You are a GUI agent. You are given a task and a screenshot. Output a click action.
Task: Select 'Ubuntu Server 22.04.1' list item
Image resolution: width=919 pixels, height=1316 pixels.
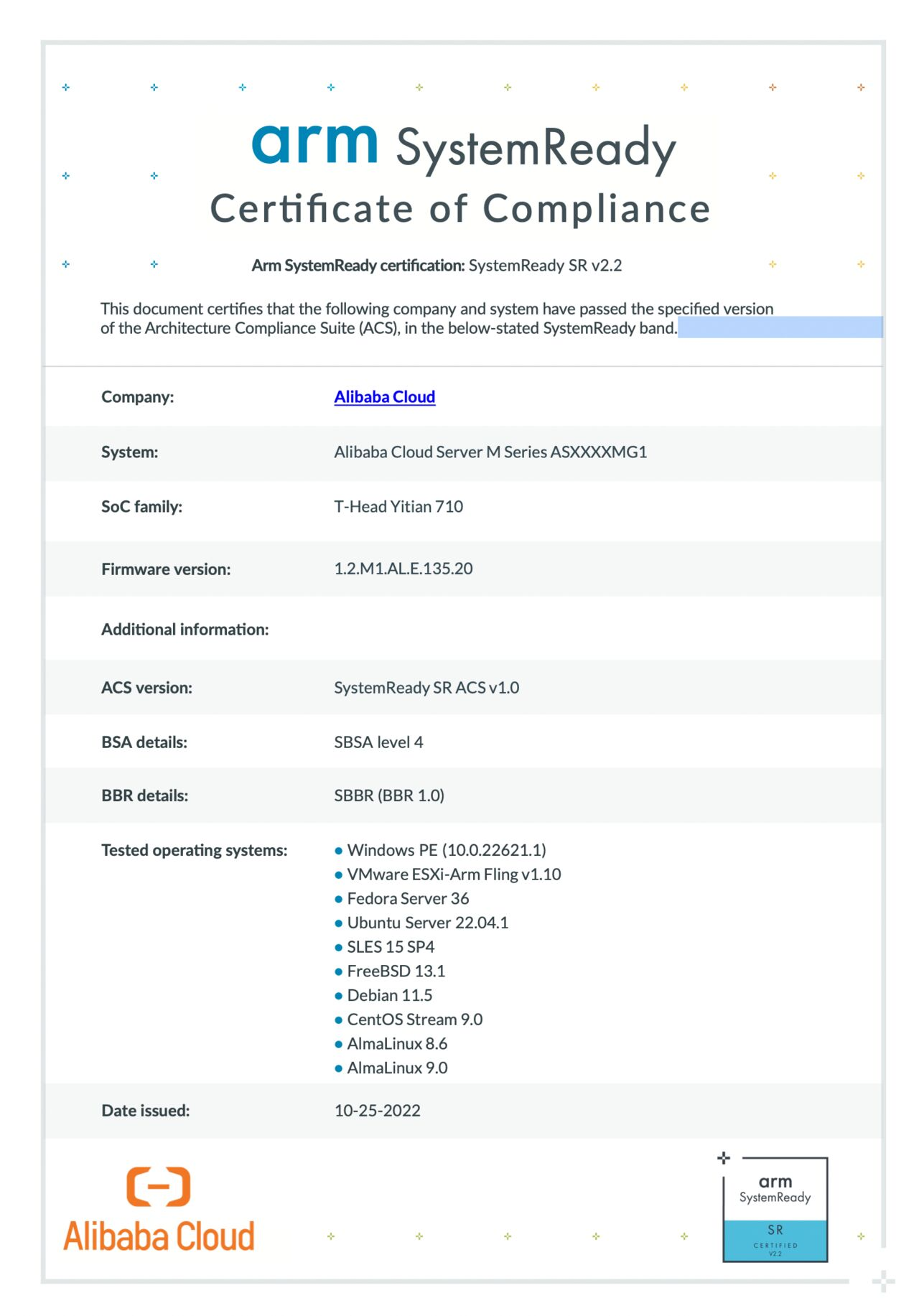(x=428, y=923)
